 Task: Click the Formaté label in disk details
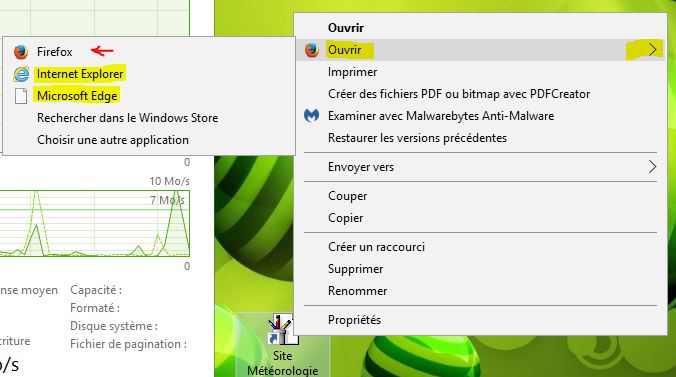[95, 308]
